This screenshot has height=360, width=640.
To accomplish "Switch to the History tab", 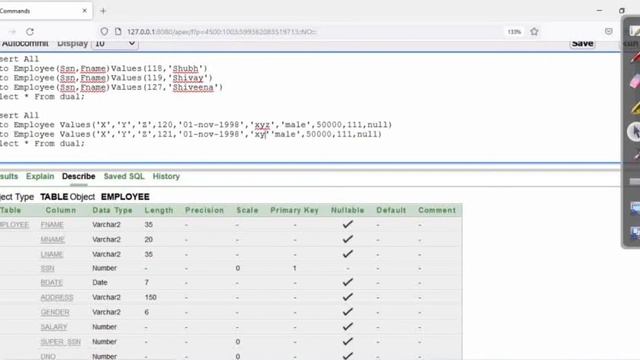I will [166, 176].
